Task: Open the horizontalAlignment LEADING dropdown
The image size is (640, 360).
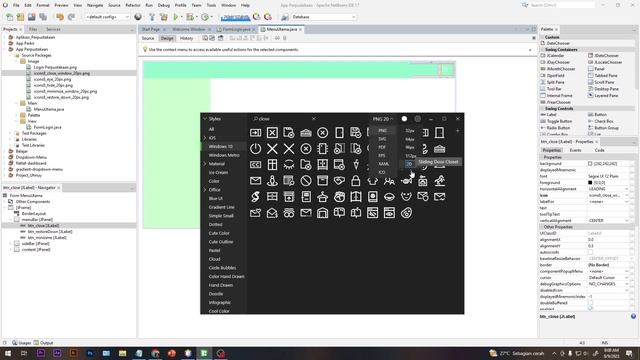Action: coord(627,189)
